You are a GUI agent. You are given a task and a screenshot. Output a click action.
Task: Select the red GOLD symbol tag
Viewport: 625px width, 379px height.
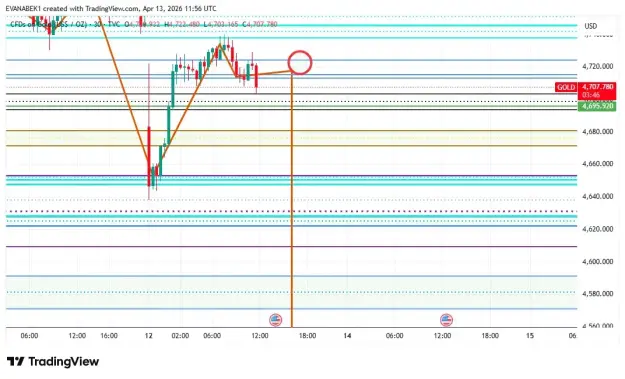click(x=566, y=87)
